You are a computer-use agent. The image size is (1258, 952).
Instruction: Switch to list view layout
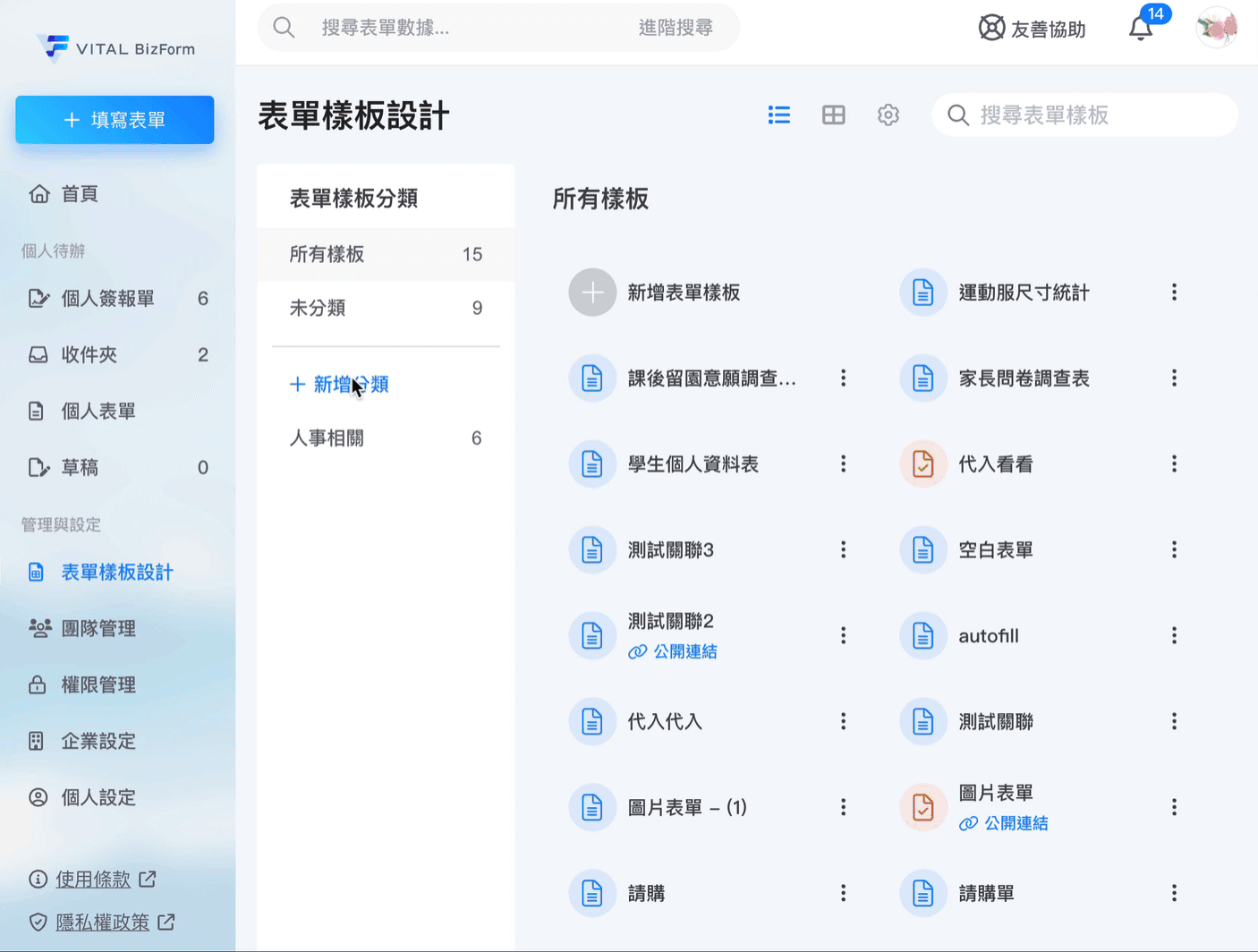(778, 115)
